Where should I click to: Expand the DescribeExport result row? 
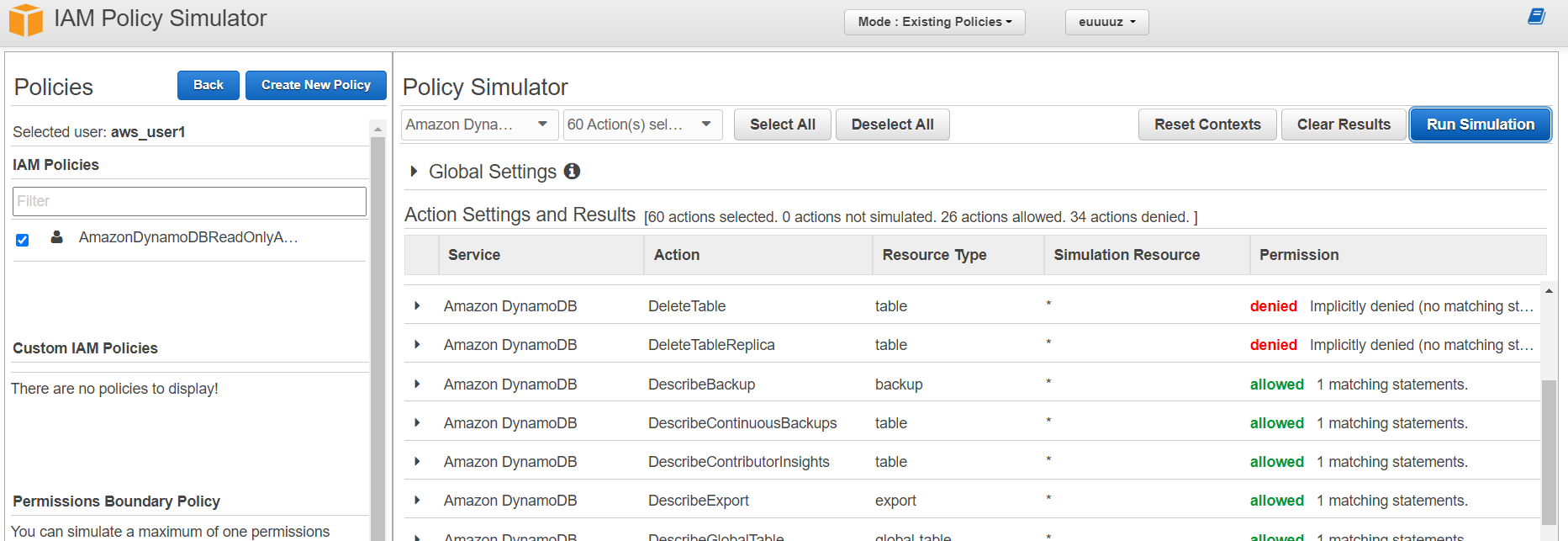417,500
